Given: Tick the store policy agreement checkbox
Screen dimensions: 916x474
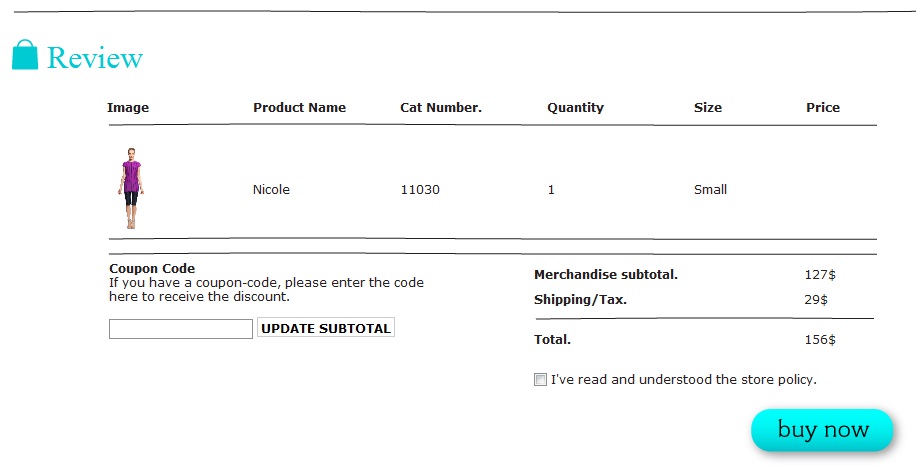Looking at the screenshot, I should [x=540, y=380].
